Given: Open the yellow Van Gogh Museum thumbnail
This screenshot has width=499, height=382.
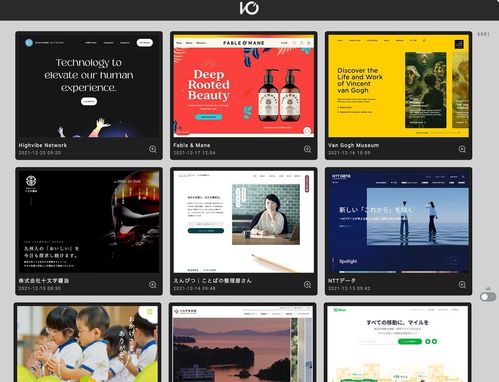Looking at the screenshot, I should click(x=398, y=86).
